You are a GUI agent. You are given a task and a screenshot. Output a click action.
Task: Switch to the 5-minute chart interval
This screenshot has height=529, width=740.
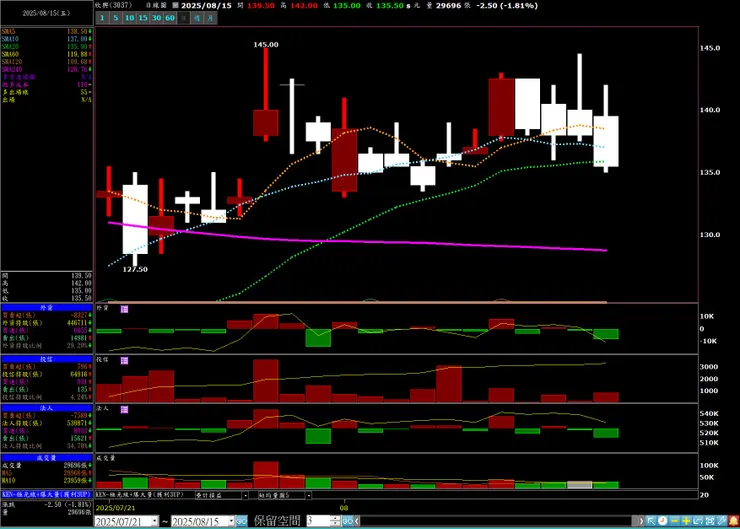click(116, 18)
